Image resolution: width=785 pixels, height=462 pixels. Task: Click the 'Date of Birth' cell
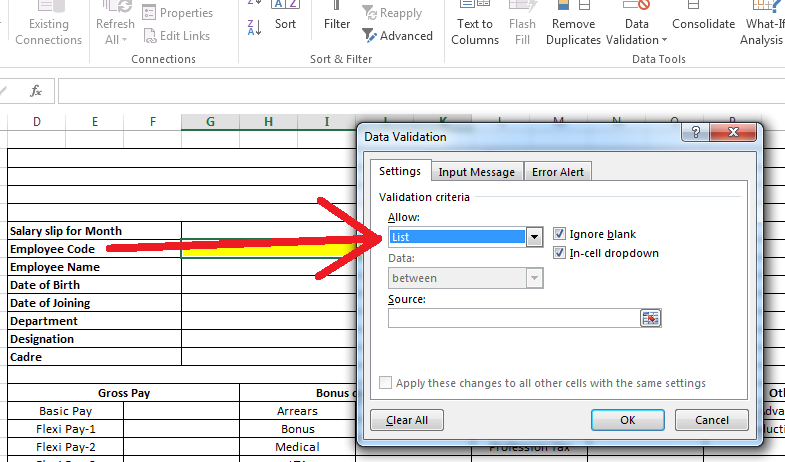coord(95,285)
